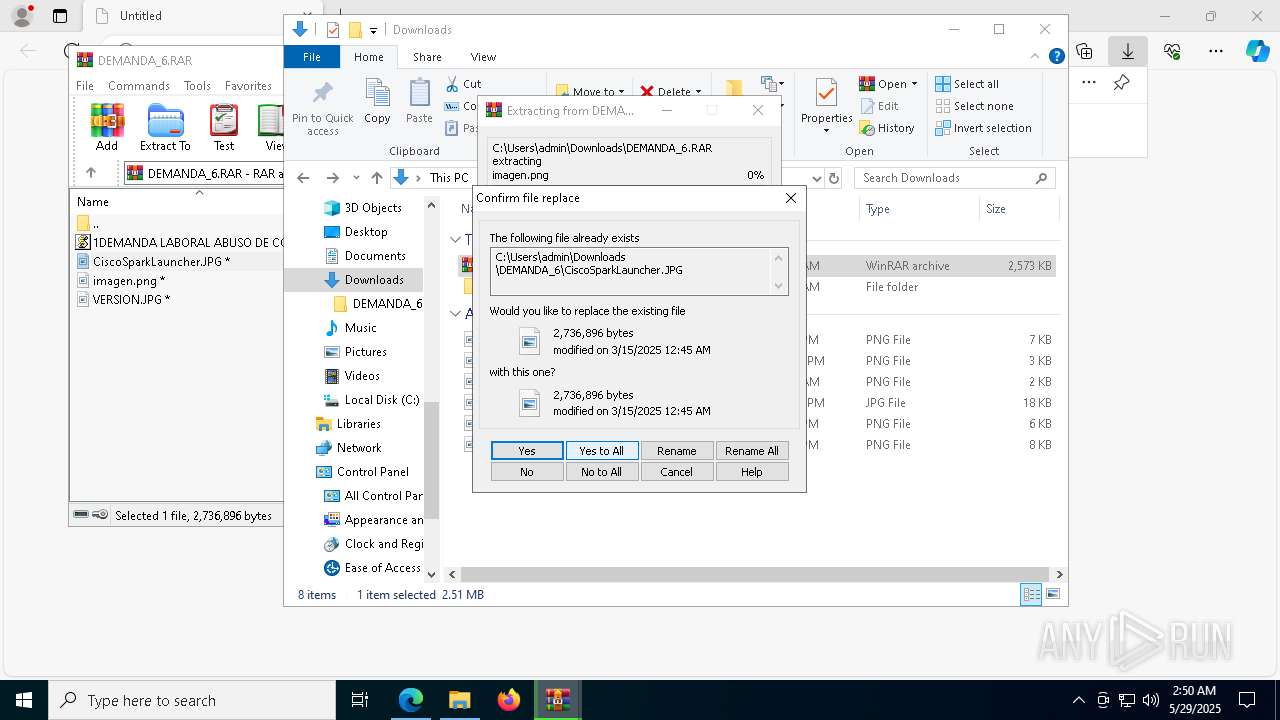Screen dimensions: 1280x720
Task: Open the Explorer File ribbon tab
Action: click(x=312, y=57)
